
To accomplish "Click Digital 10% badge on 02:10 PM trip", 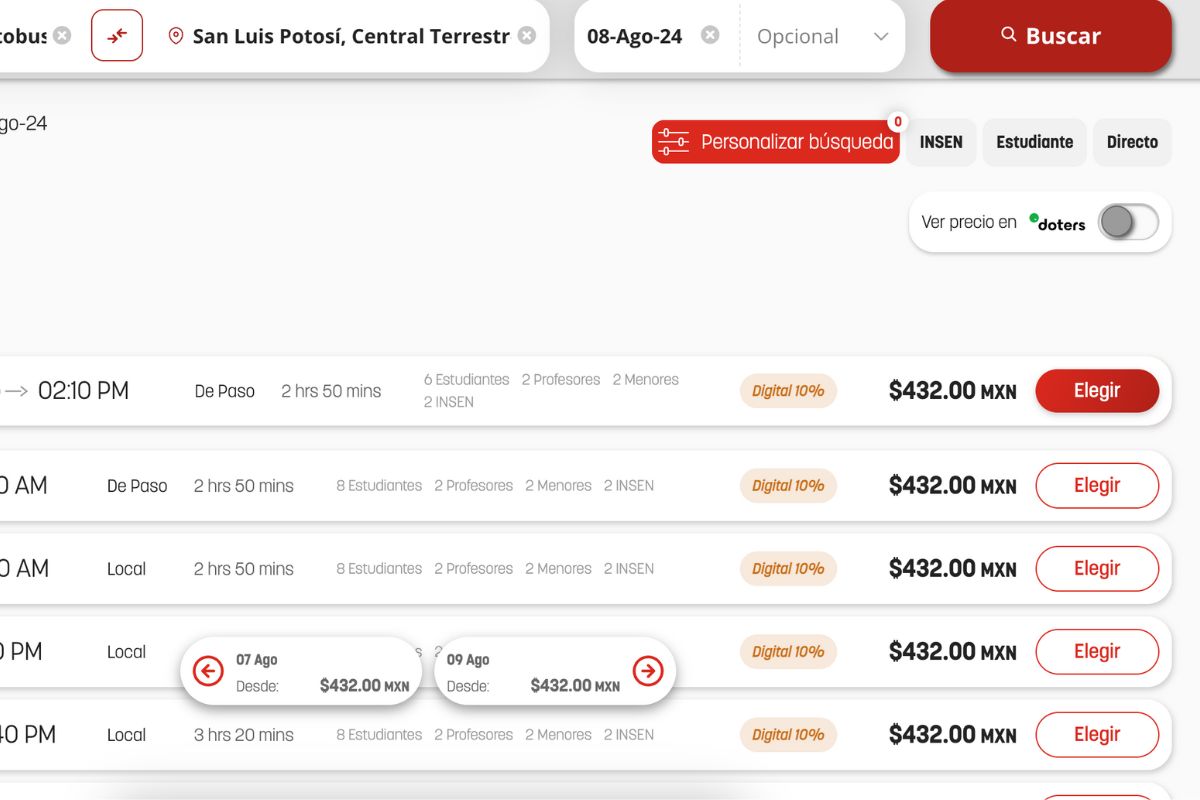I will pyautogui.click(x=788, y=391).
